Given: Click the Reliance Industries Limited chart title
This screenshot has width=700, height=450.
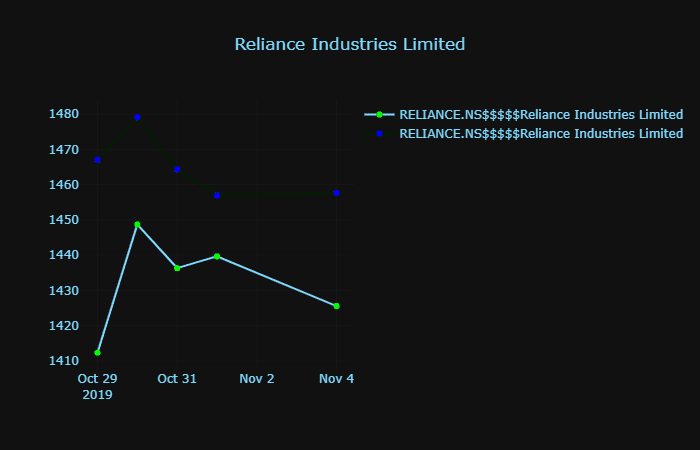Looking at the screenshot, I should pos(350,44).
